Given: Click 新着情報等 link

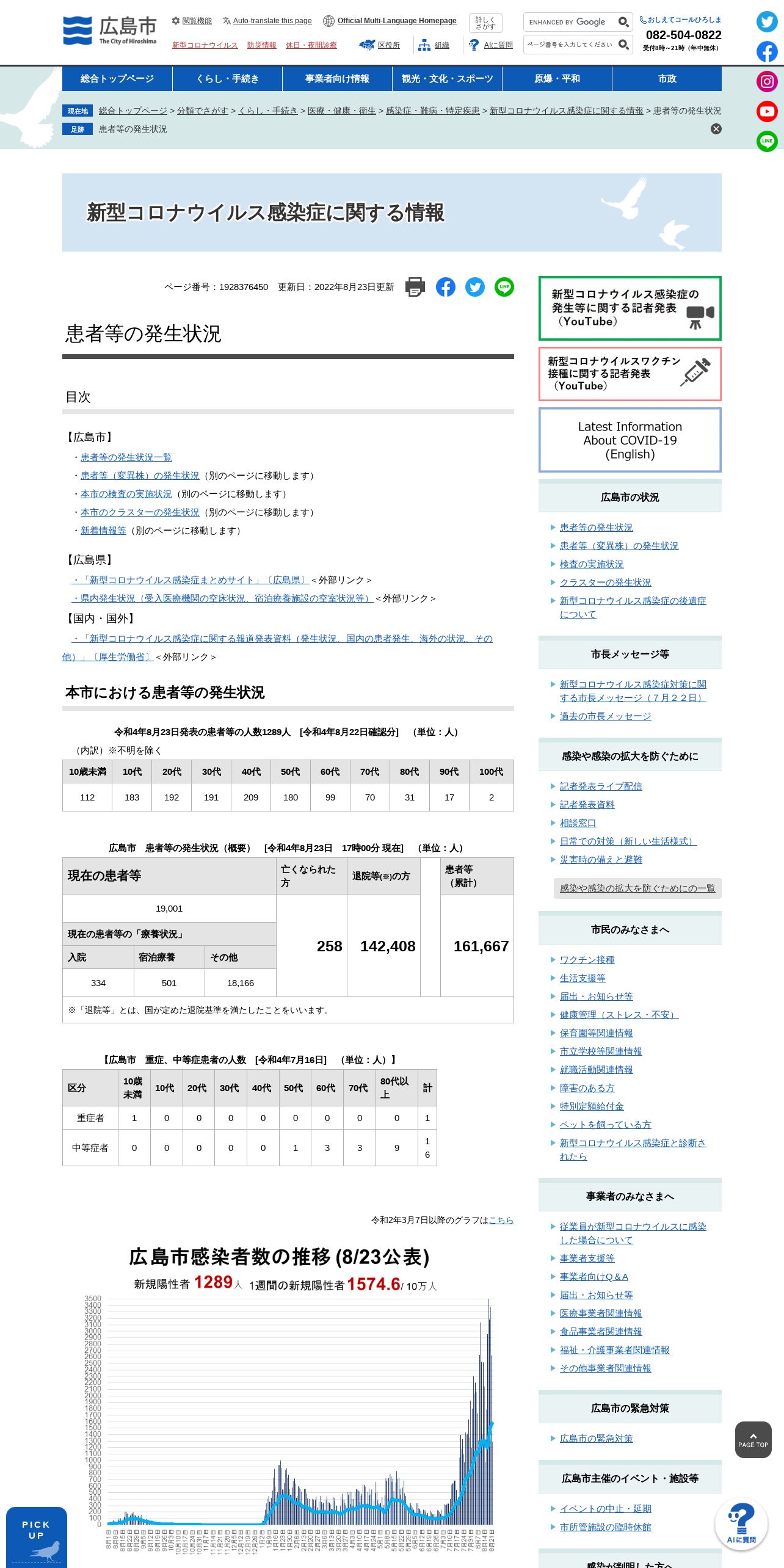Looking at the screenshot, I should (x=103, y=531).
